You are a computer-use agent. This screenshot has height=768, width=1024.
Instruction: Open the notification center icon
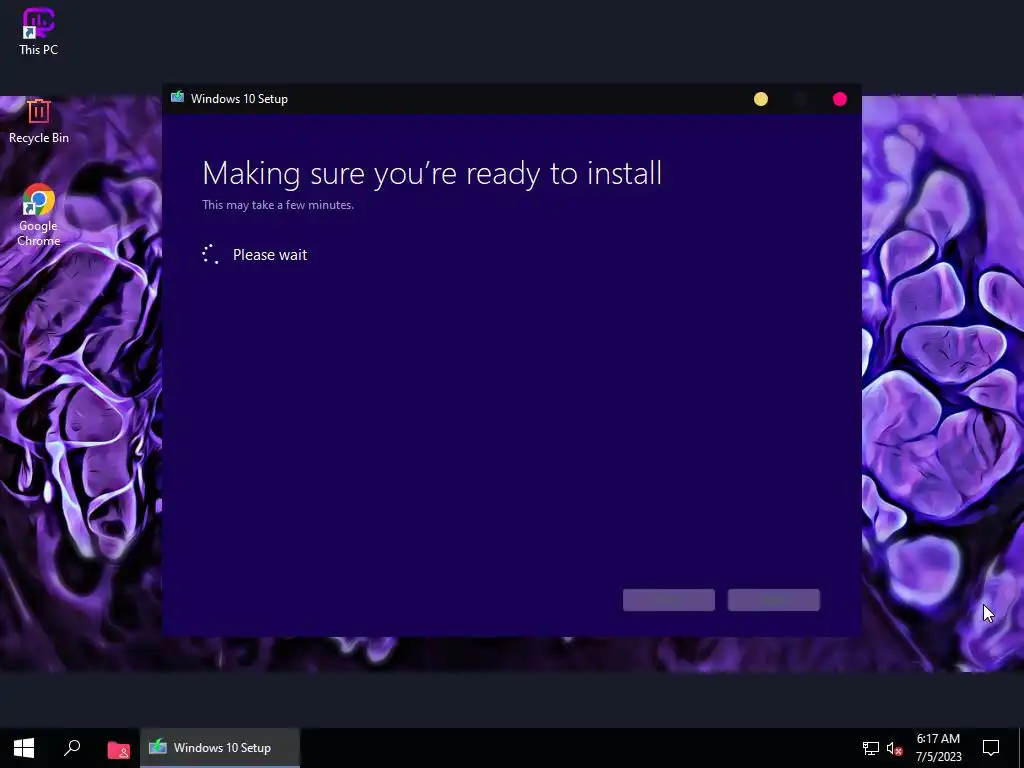click(991, 748)
